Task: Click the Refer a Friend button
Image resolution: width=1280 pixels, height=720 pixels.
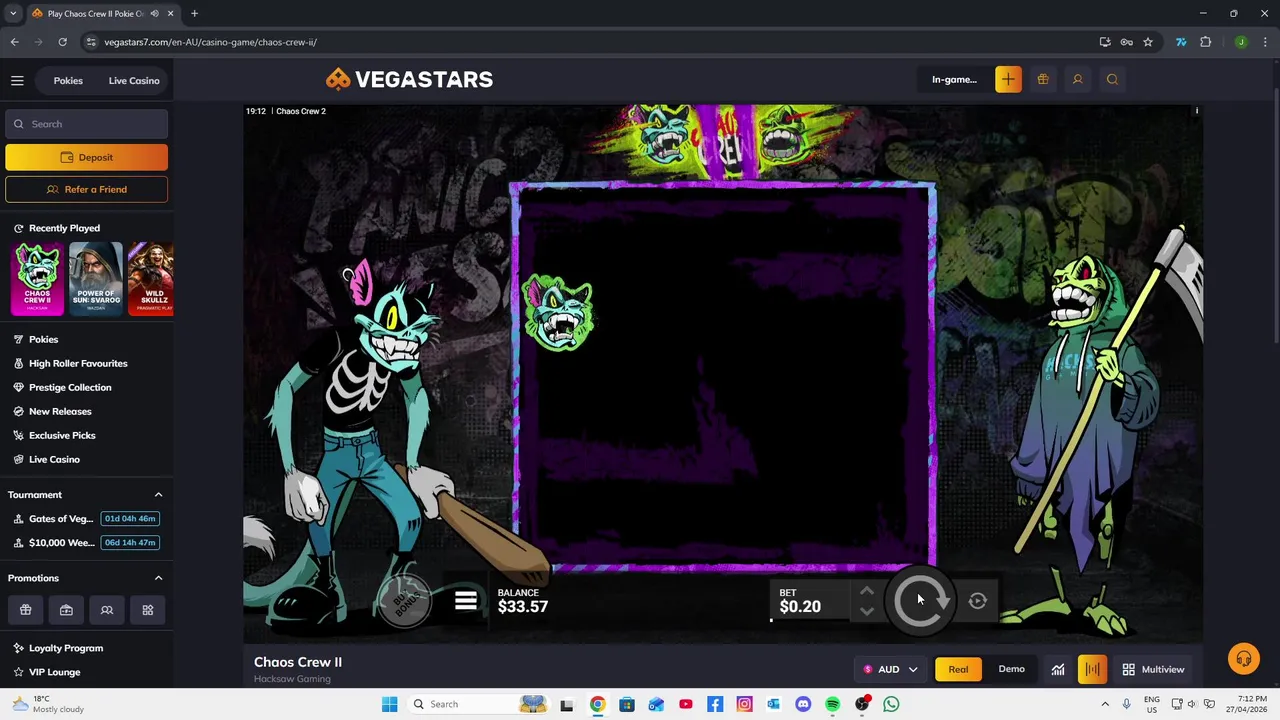Action: (x=86, y=189)
